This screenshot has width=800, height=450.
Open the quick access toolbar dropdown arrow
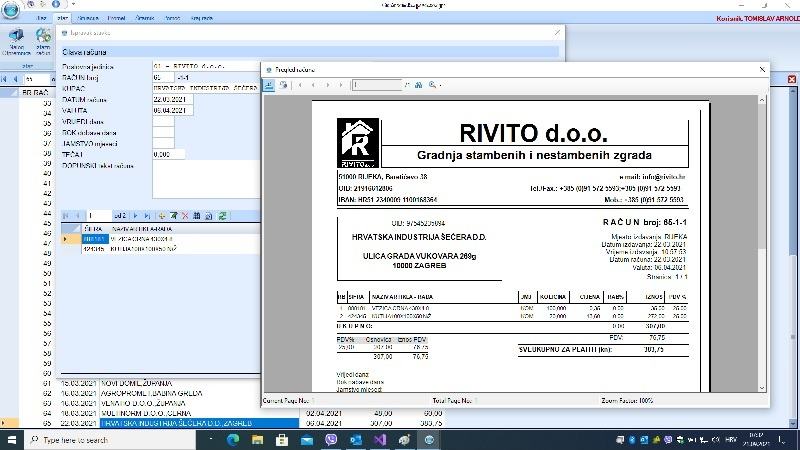(73, 5)
